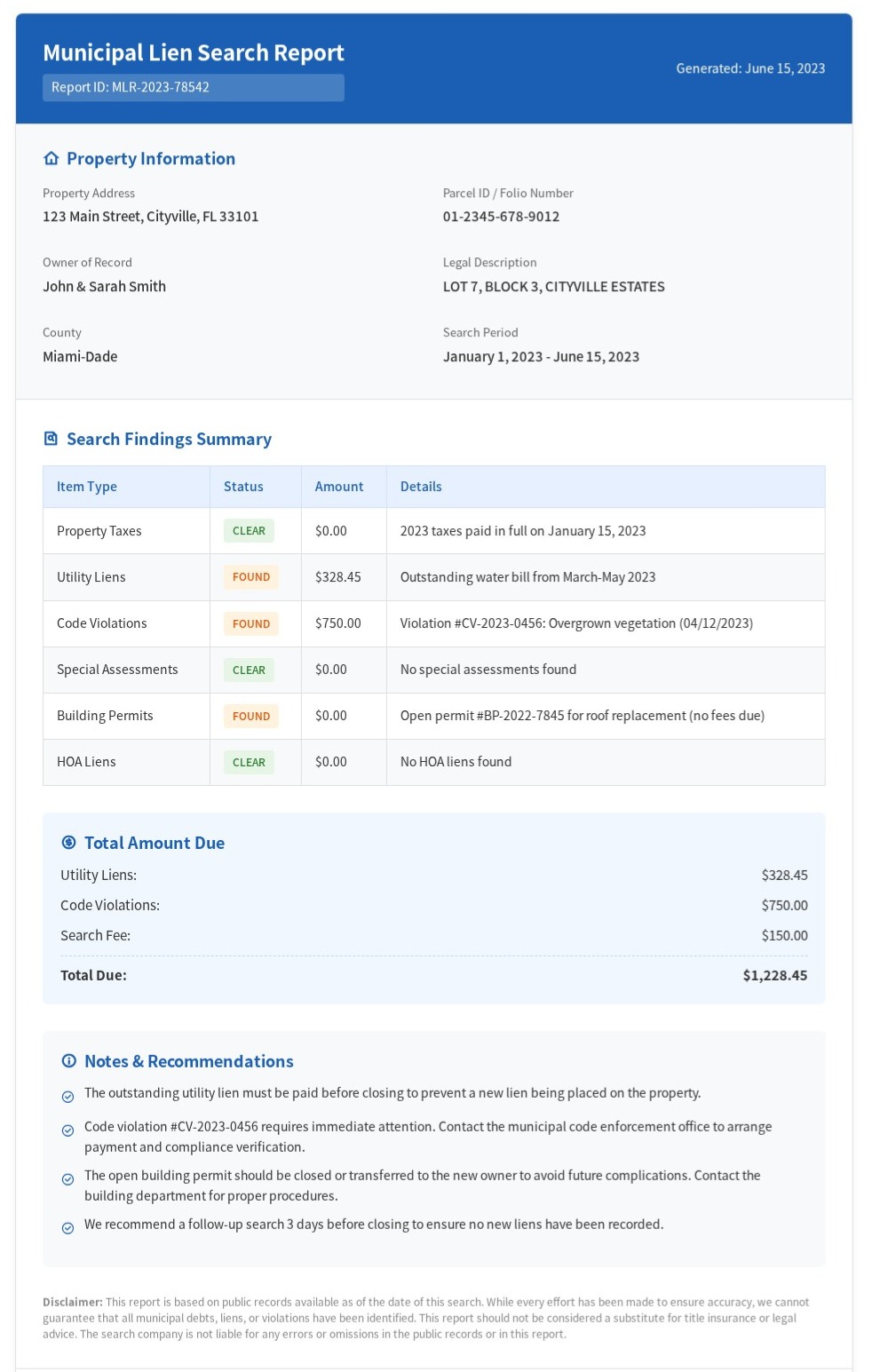The width and height of the screenshot is (872, 1372).
Task: Click the Item Type column header
Action: 87,487
